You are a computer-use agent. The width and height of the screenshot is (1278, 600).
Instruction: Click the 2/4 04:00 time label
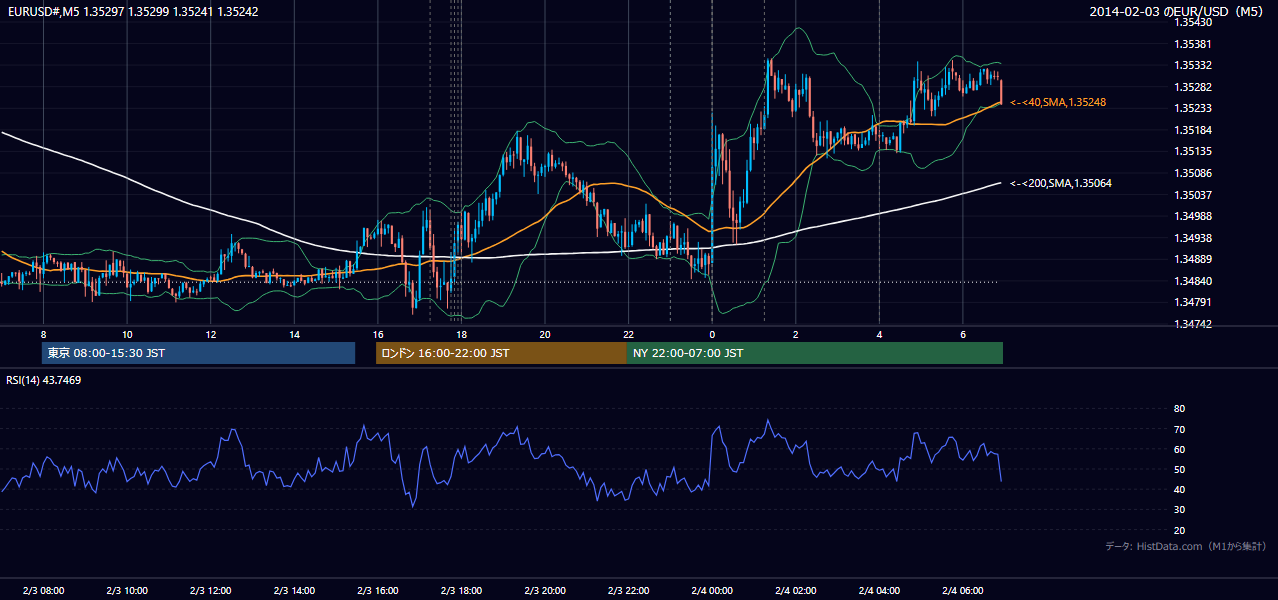879,590
